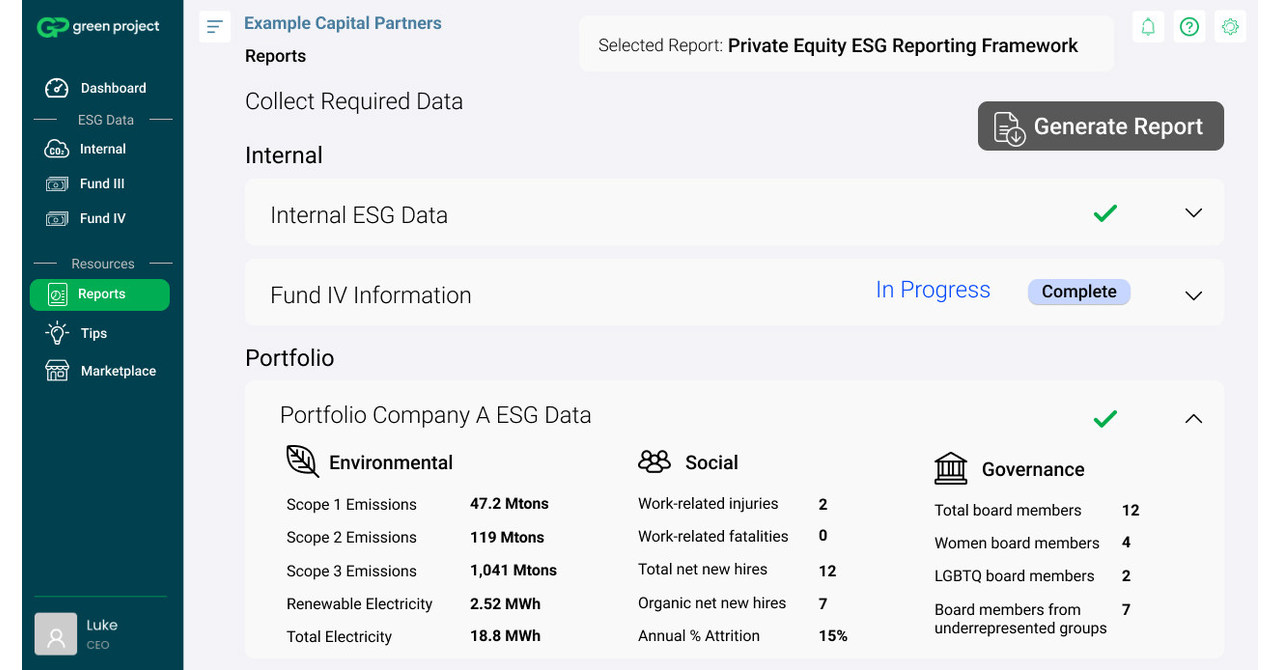Click the Governance building icon

950,468
